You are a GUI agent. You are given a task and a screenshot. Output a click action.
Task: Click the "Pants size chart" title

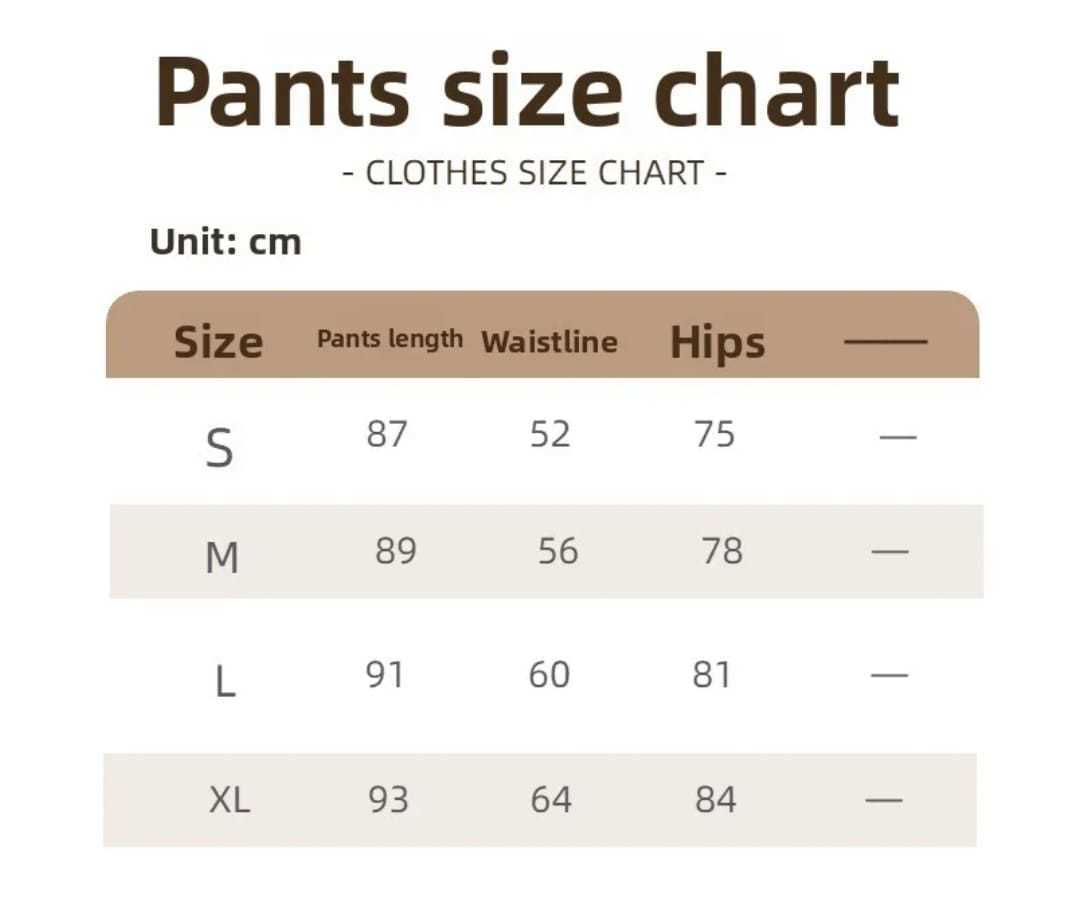click(x=528, y=92)
